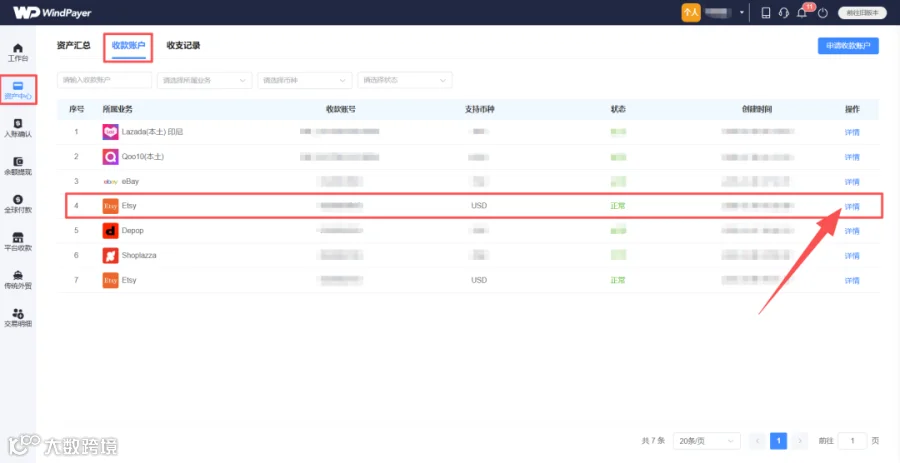
Task: Open 详情 for the eBay row
Action: [x=852, y=182]
